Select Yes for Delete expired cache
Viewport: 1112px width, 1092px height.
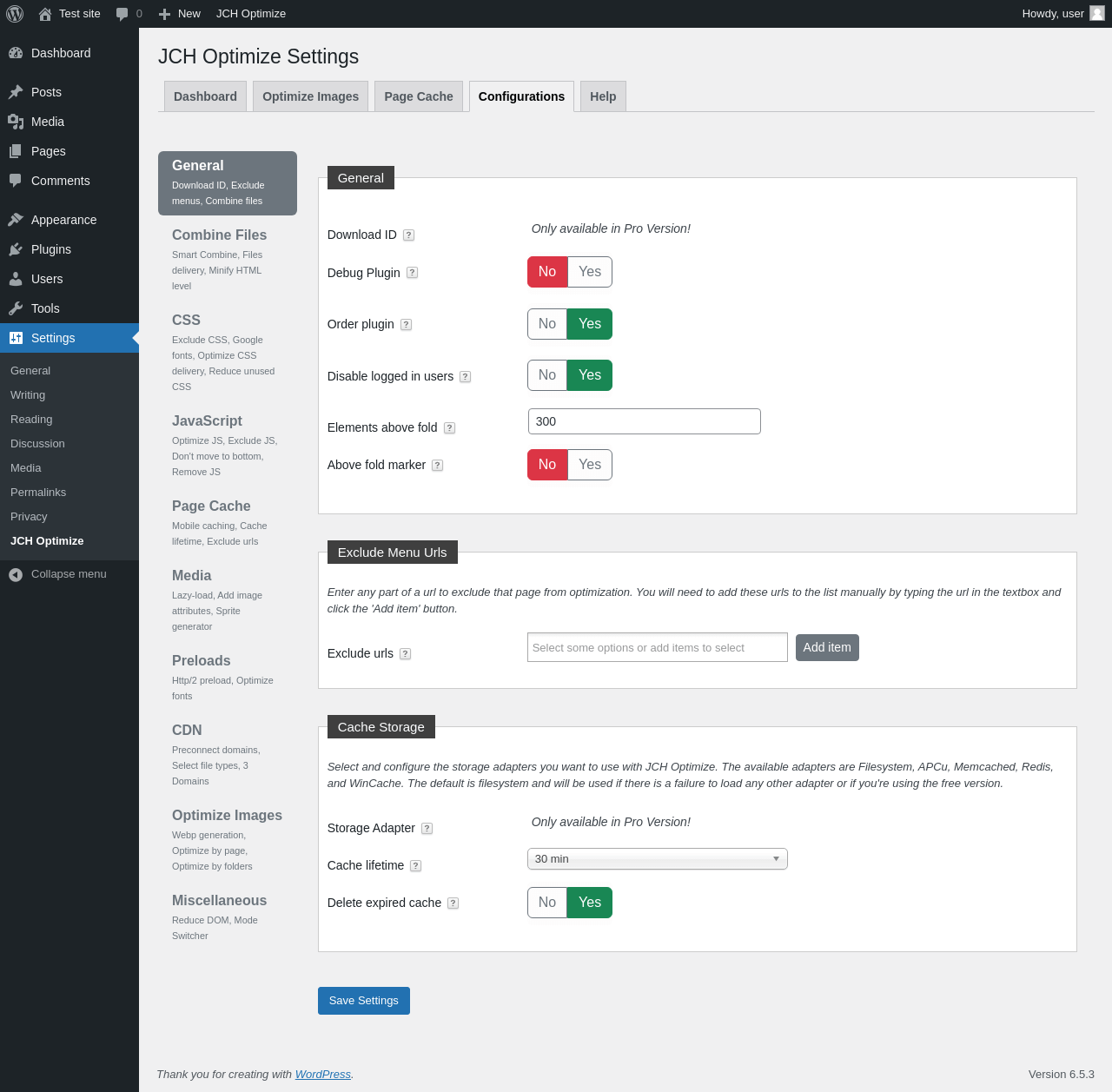coord(590,903)
